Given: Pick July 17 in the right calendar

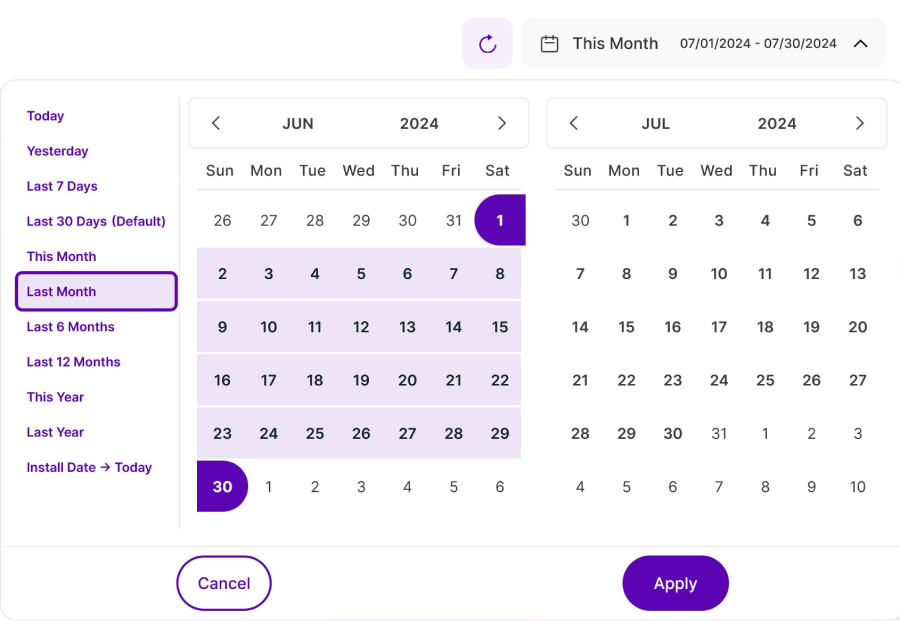Looking at the screenshot, I should point(719,327).
